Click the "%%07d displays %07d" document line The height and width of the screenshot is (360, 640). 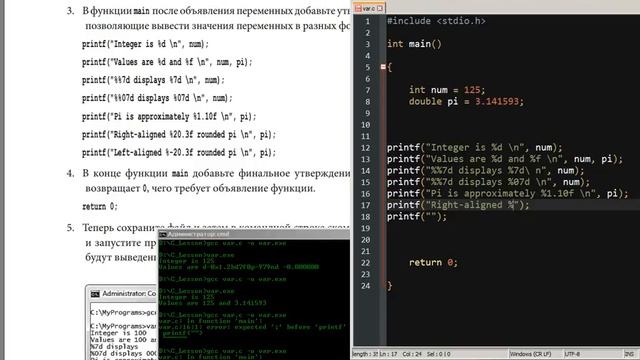pyautogui.click(x=157, y=98)
